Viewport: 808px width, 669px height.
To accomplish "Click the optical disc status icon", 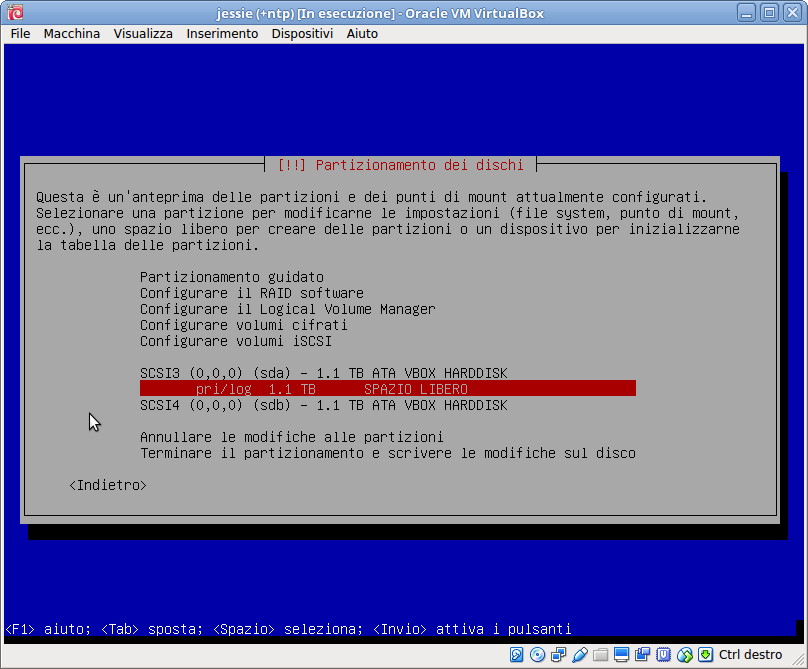I will pos(537,655).
